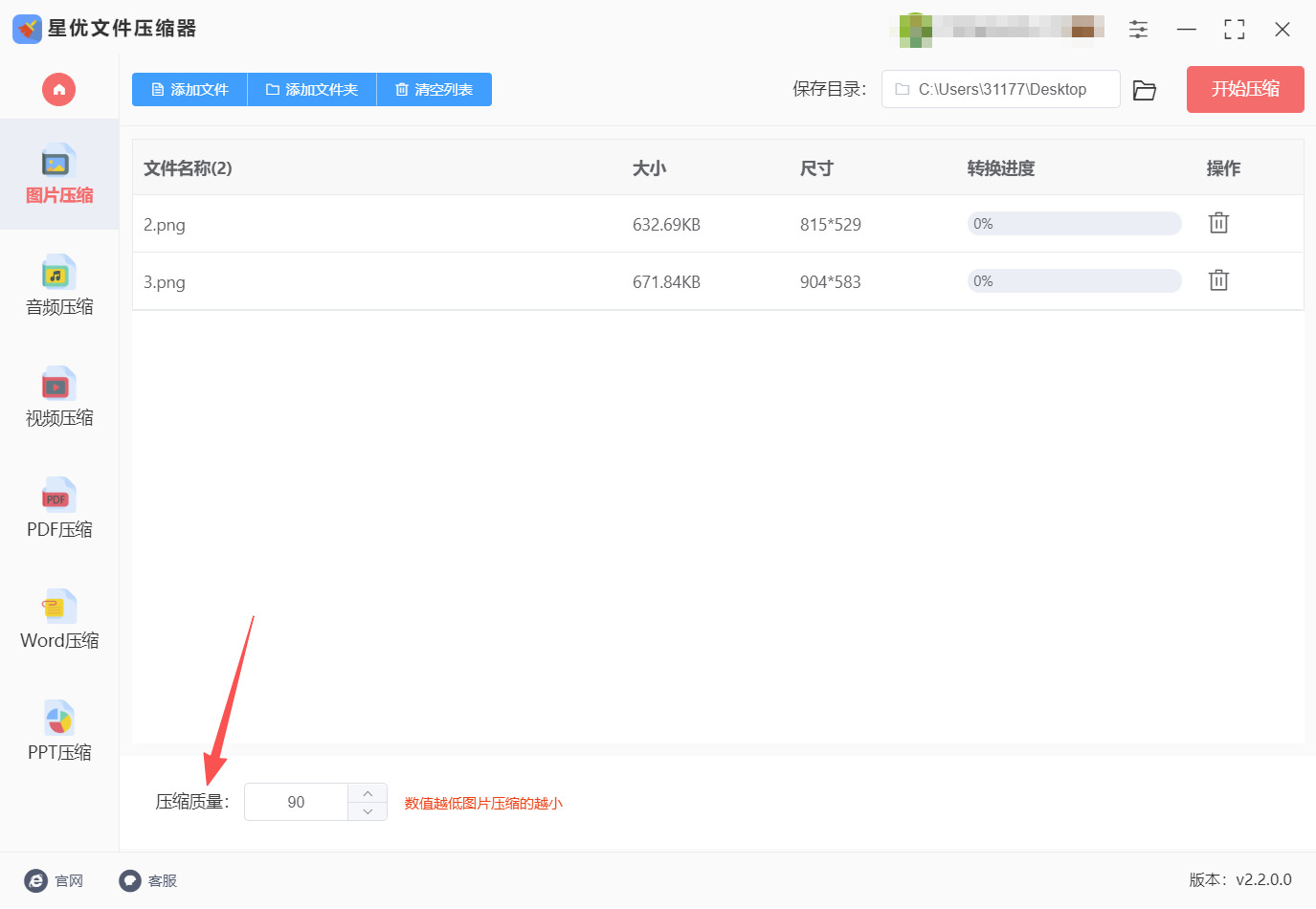Viewport: 1316px width, 909px height.
Task: Decrease 压缩质量 with the down arrow
Action: point(367,812)
